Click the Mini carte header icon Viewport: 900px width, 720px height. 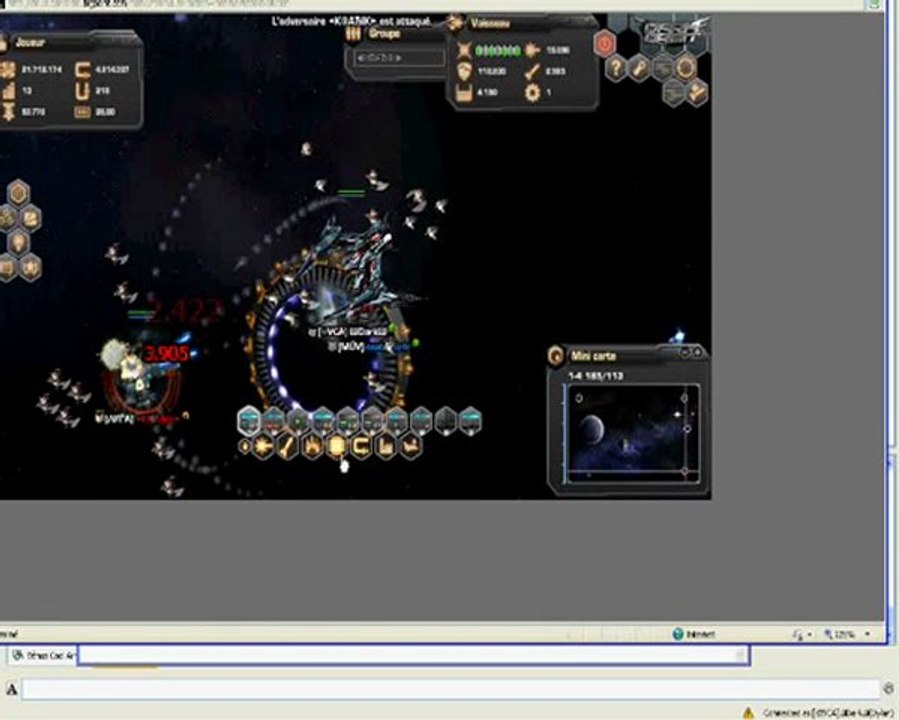[556, 356]
